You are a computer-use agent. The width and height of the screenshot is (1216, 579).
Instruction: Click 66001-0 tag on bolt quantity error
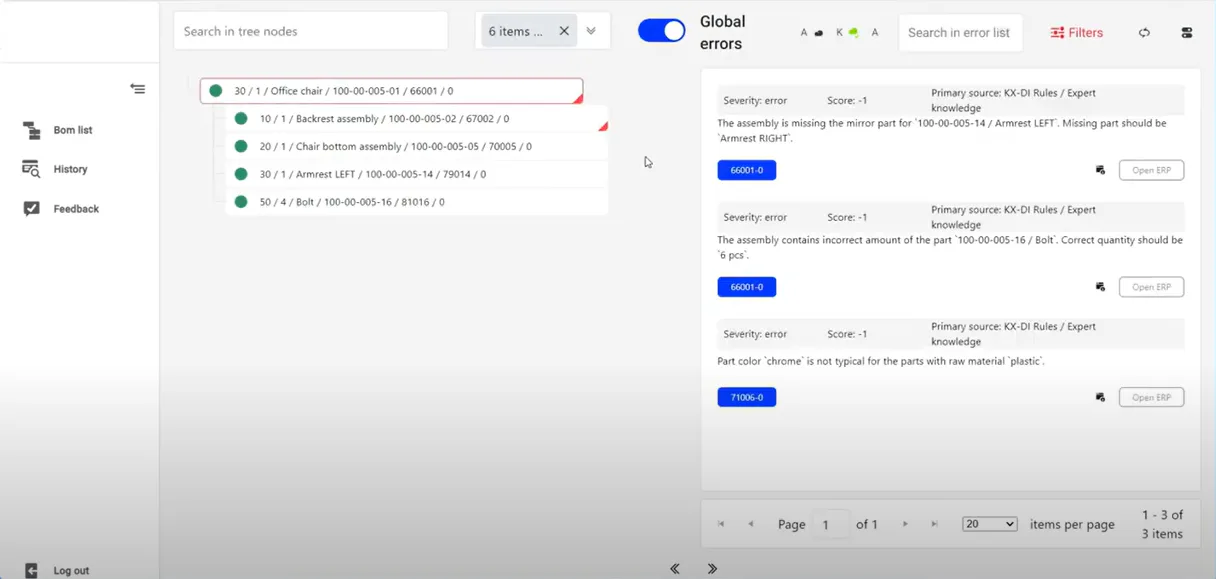click(x=747, y=287)
